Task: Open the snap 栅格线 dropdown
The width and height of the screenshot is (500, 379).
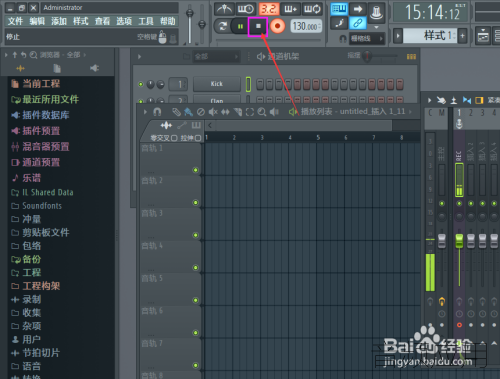Action: [x=367, y=39]
